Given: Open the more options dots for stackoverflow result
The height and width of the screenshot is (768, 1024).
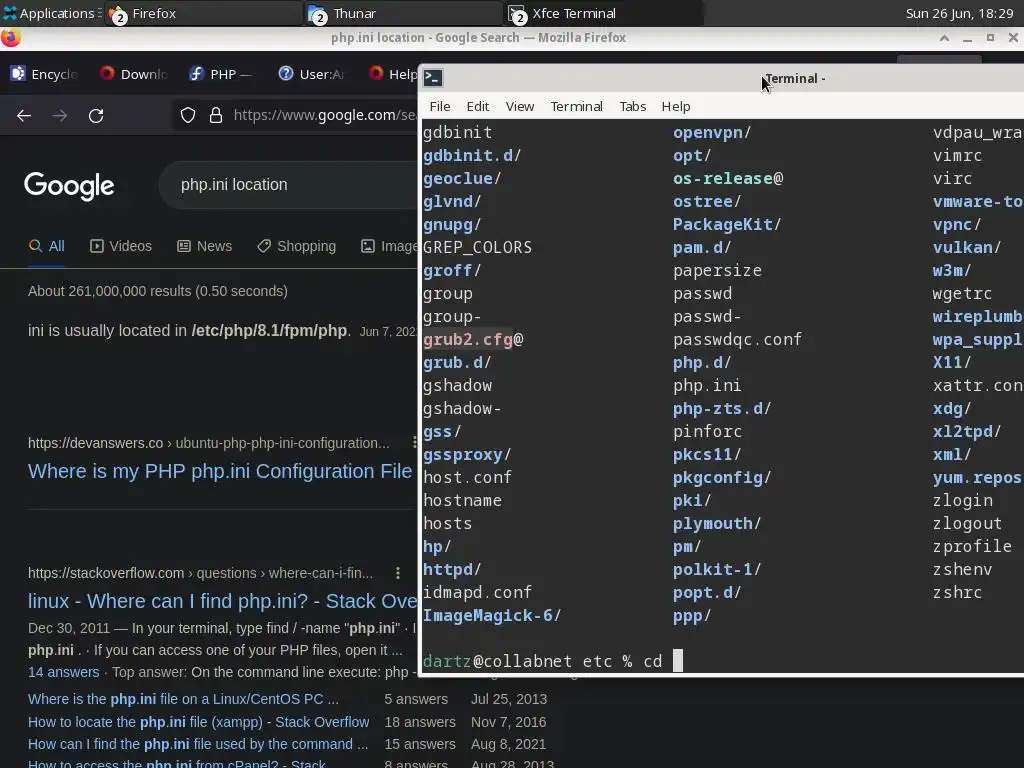Looking at the screenshot, I should [398, 573].
